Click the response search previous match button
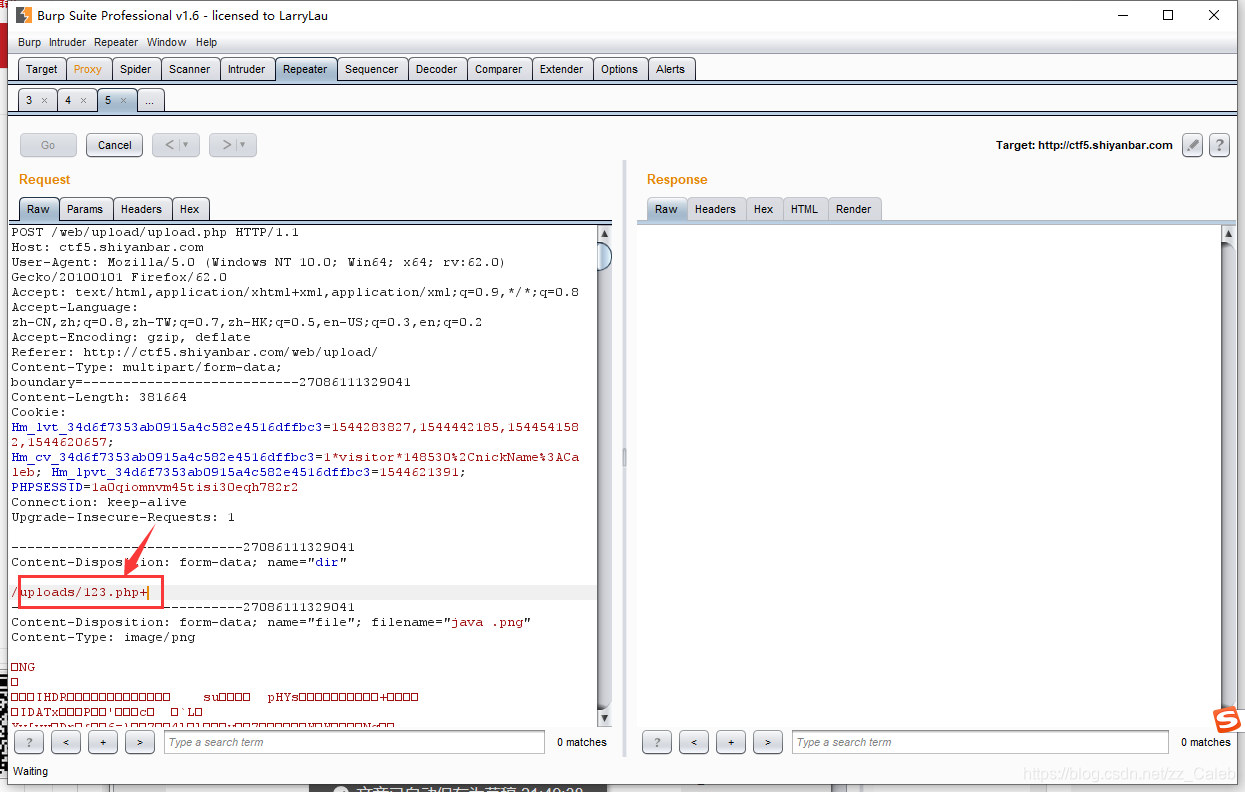 coord(694,742)
